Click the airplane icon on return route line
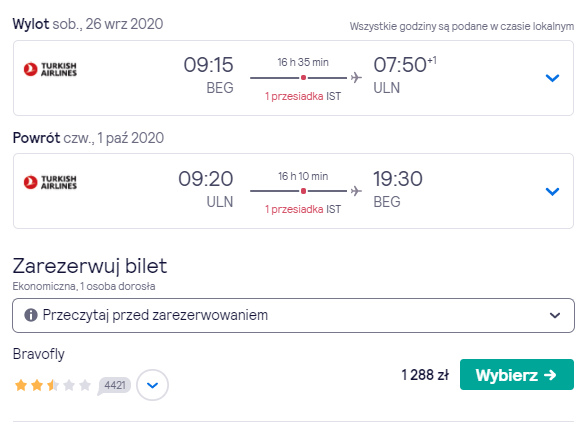588x429 pixels. (356, 191)
